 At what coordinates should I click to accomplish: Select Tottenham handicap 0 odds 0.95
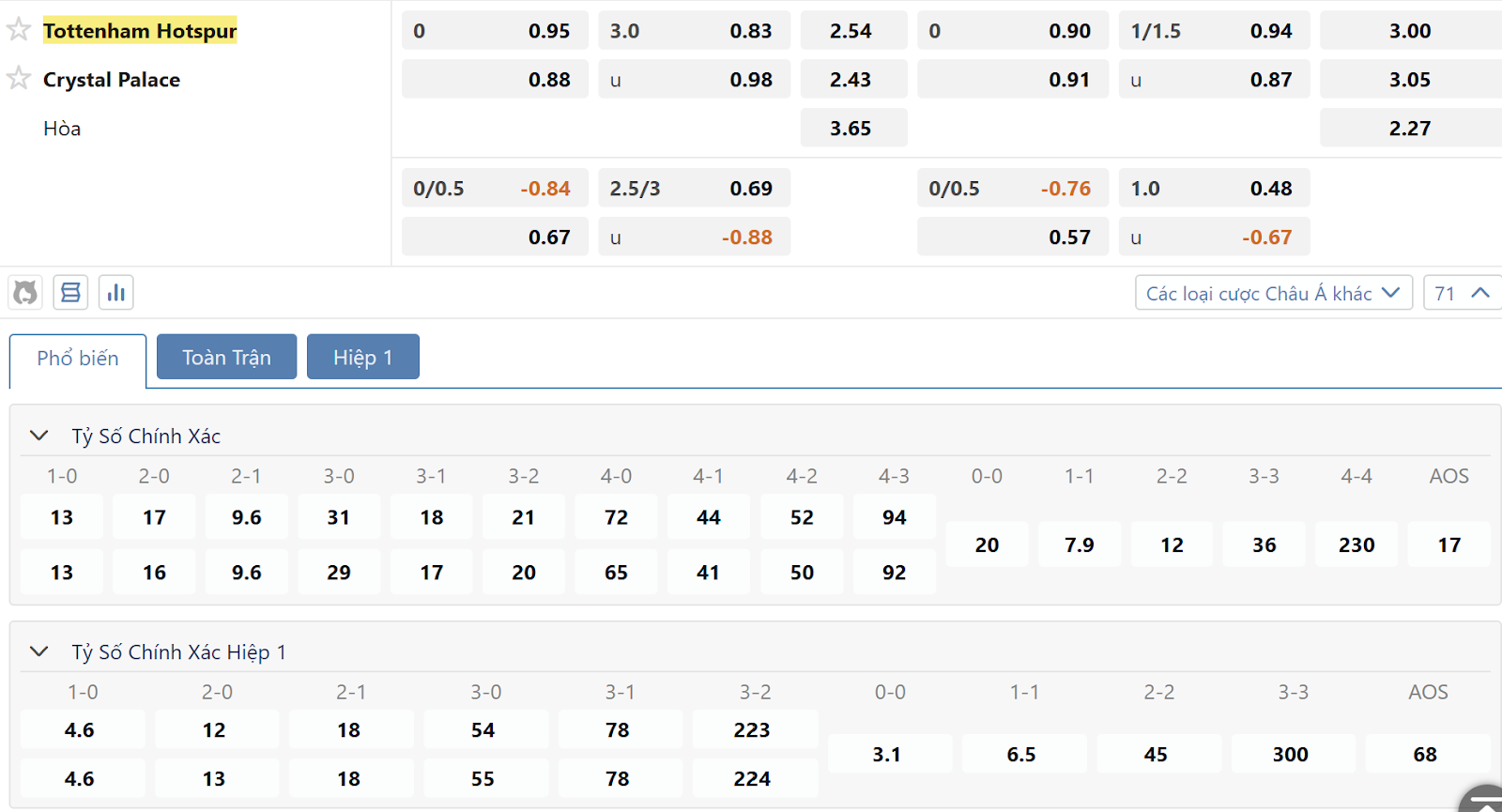(495, 31)
